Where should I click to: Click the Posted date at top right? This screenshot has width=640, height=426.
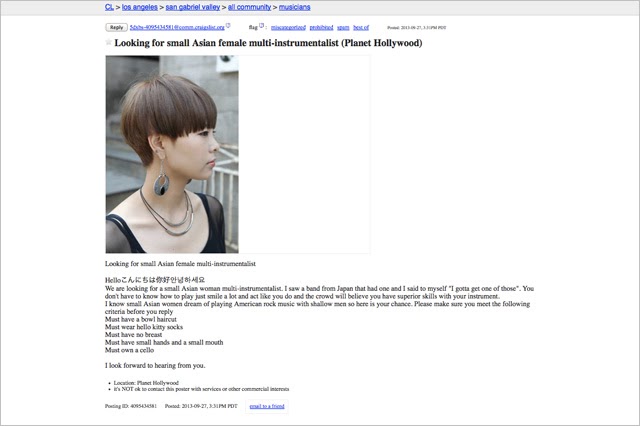(x=416, y=28)
